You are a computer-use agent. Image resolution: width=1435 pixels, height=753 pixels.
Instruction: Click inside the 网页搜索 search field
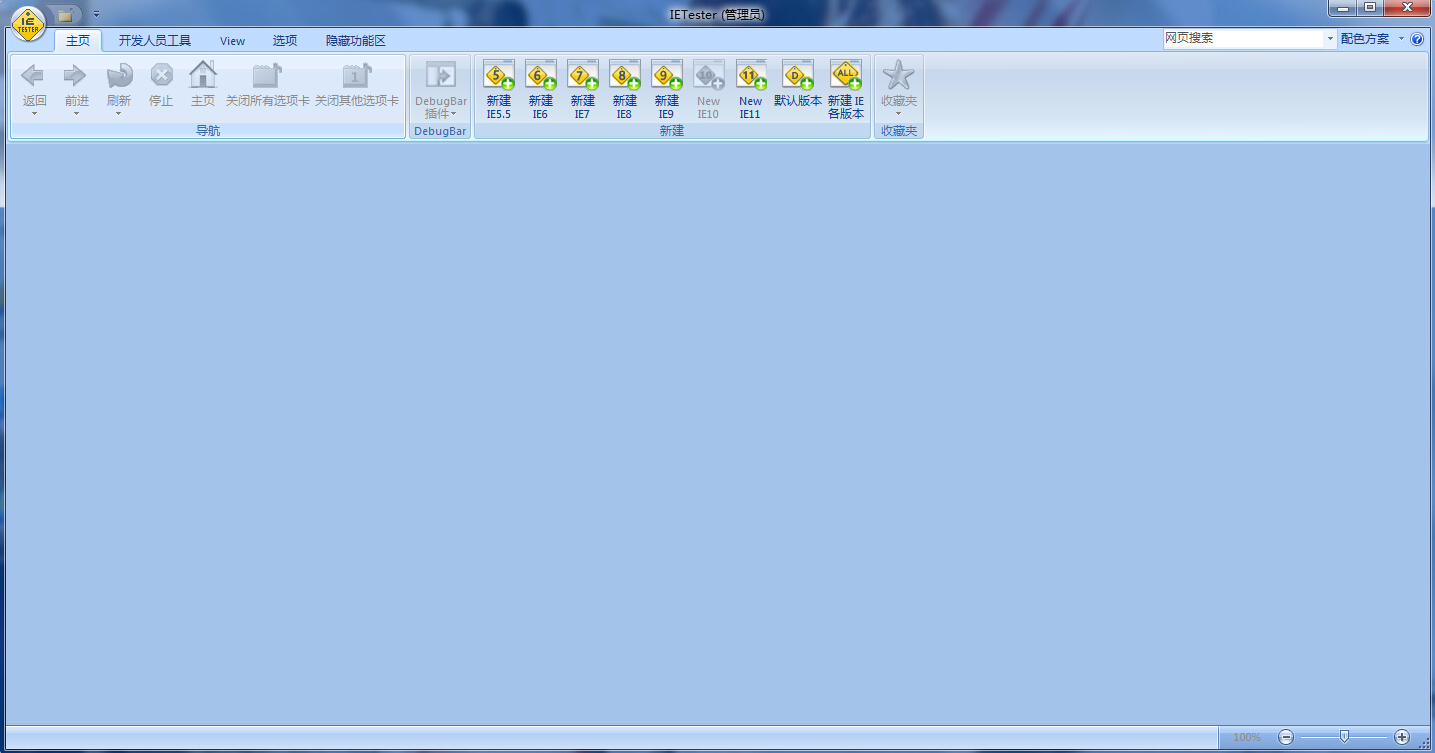[1243, 39]
